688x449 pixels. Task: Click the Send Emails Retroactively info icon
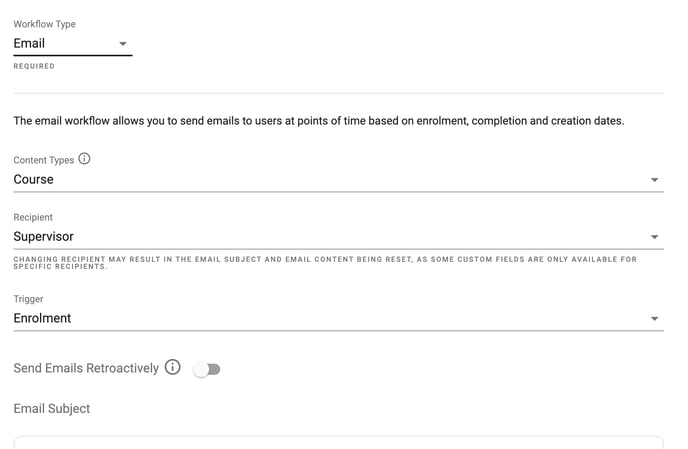coord(172,367)
